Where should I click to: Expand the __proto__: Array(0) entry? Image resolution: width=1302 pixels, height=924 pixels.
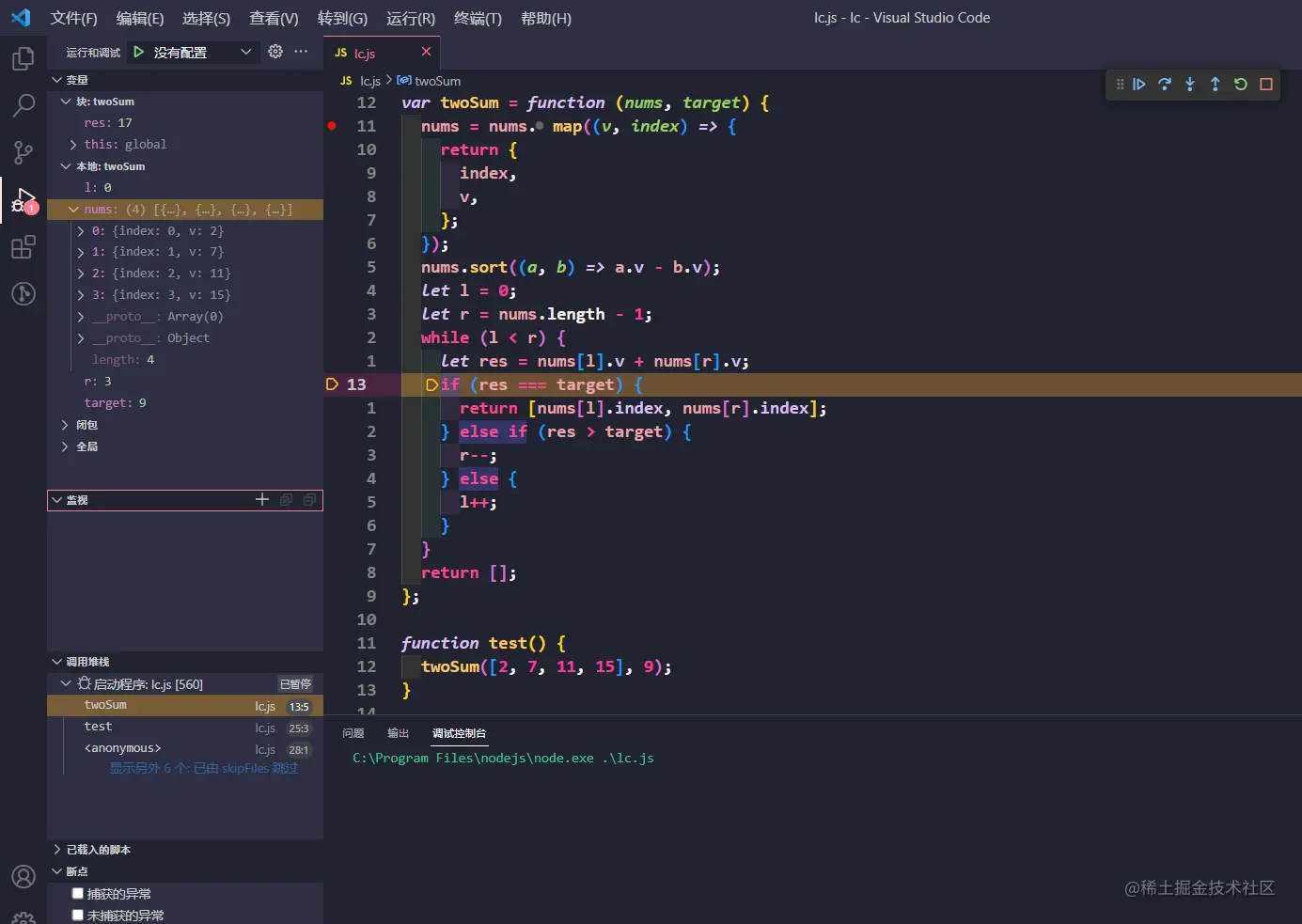[x=81, y=317]
